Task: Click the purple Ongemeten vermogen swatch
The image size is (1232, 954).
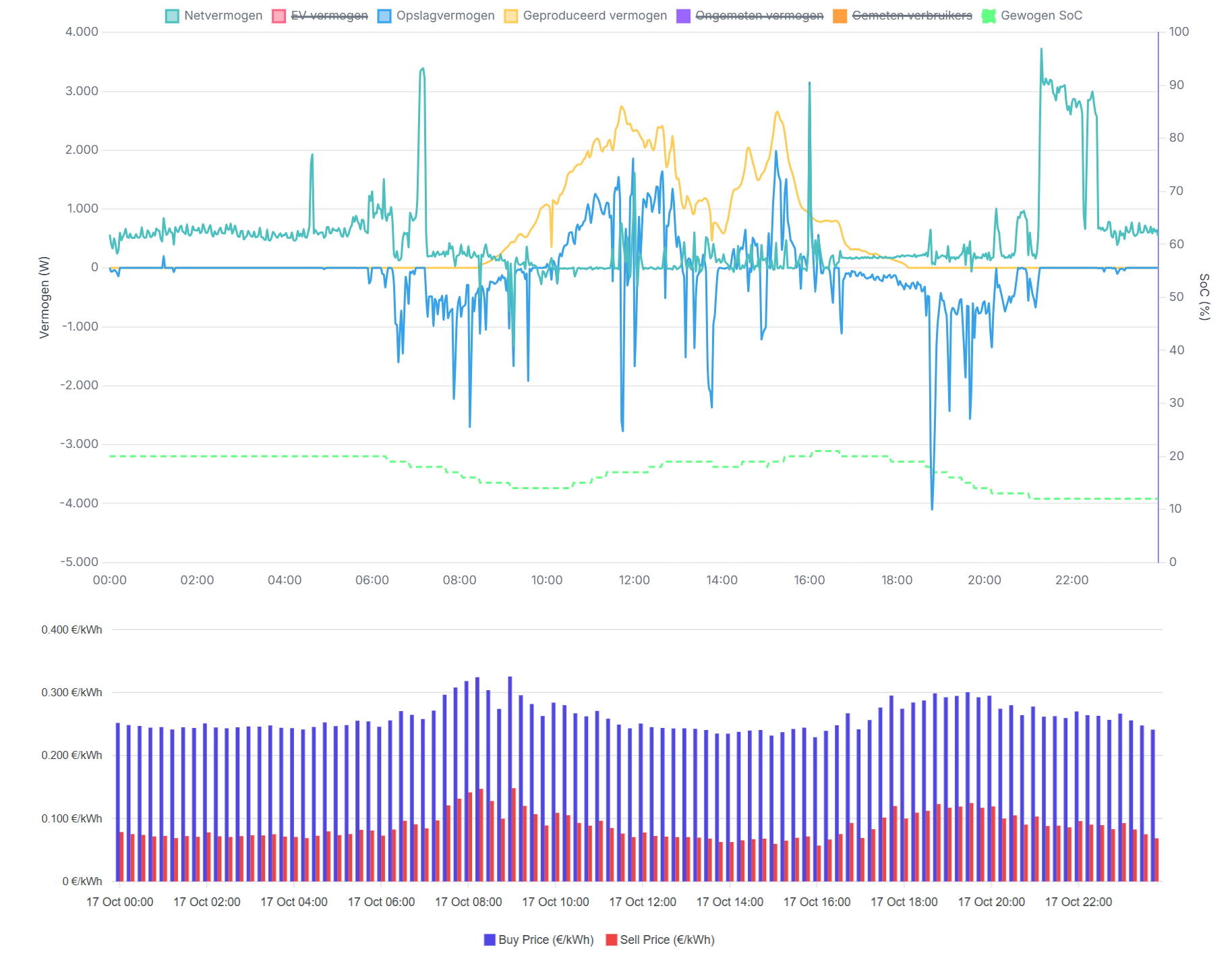Action: [x=683, y=16]
